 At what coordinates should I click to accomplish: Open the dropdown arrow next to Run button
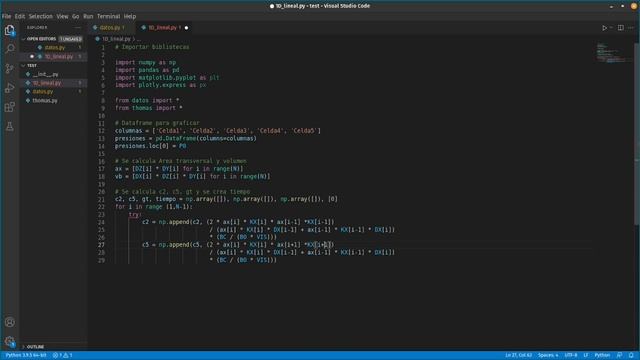[611, 28]
